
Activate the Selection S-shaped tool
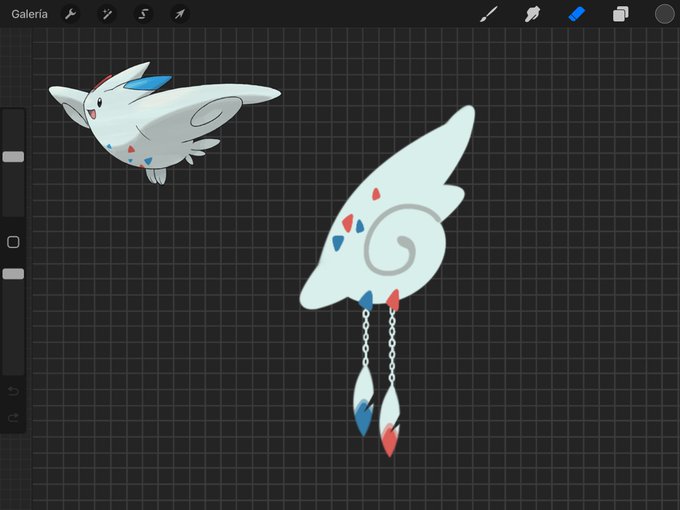tap(143, 14)
